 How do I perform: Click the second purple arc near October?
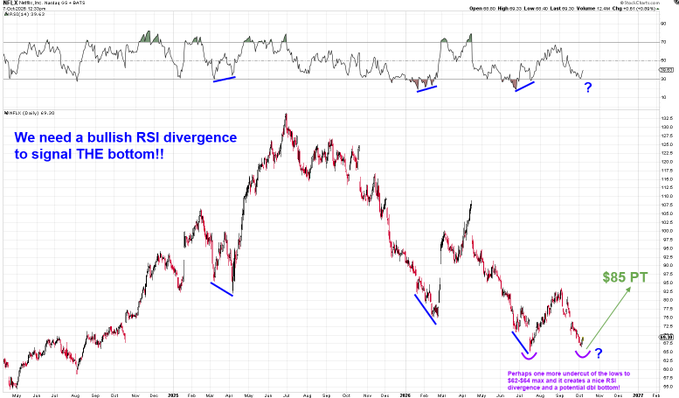coord(583,354)
